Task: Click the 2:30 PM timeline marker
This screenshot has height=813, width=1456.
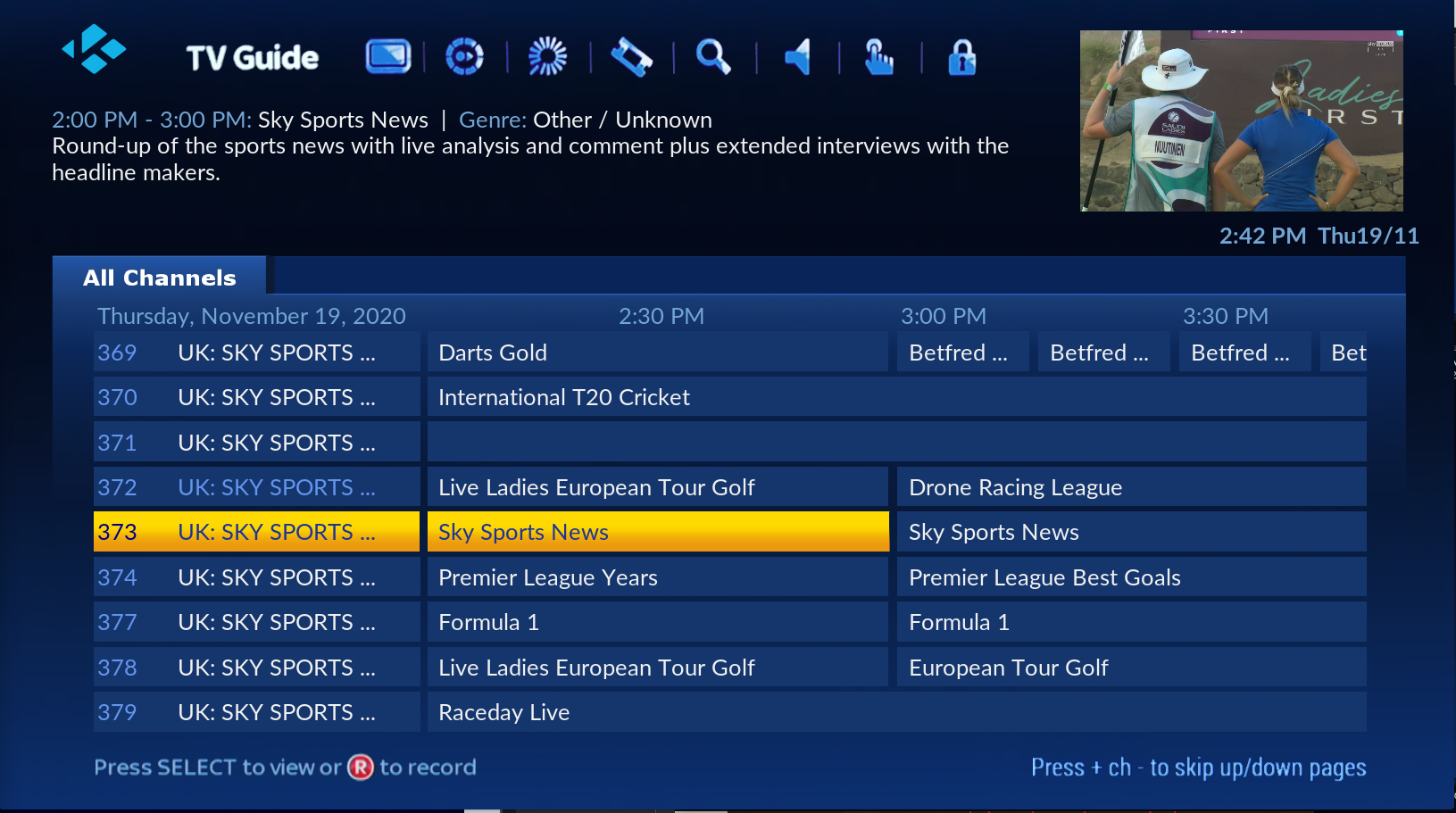Action: [661, 316]
